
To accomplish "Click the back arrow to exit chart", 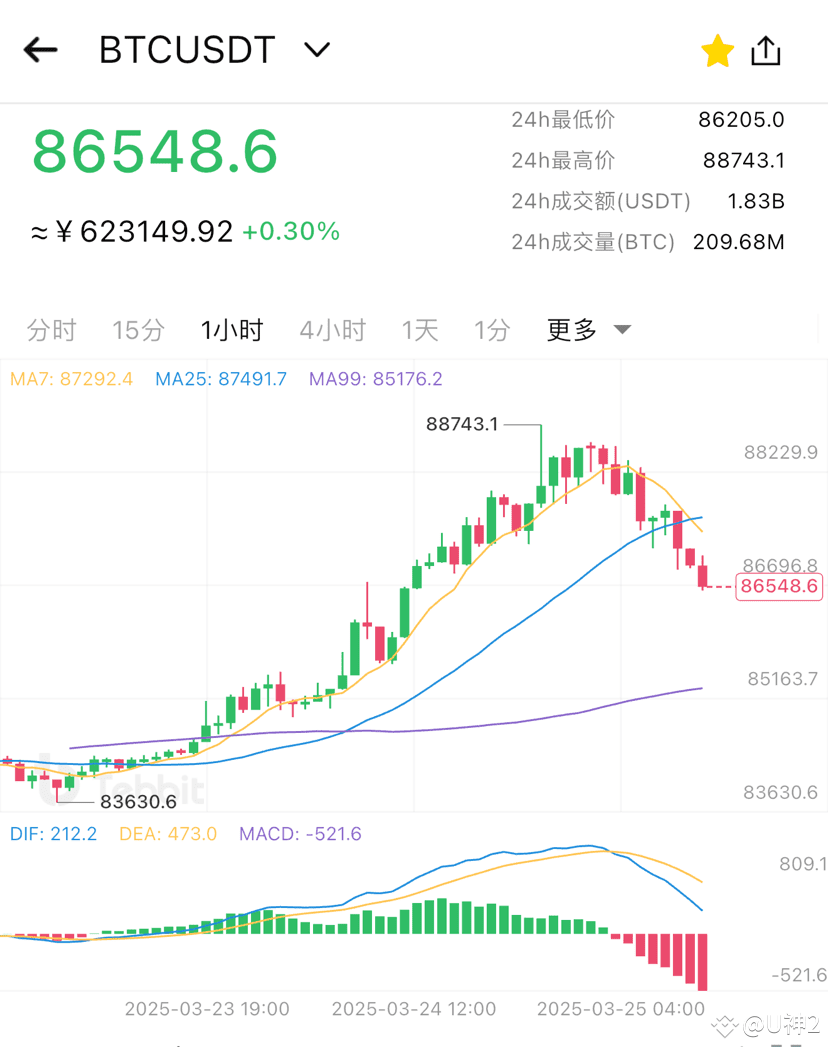I will (x=40, y=49).
